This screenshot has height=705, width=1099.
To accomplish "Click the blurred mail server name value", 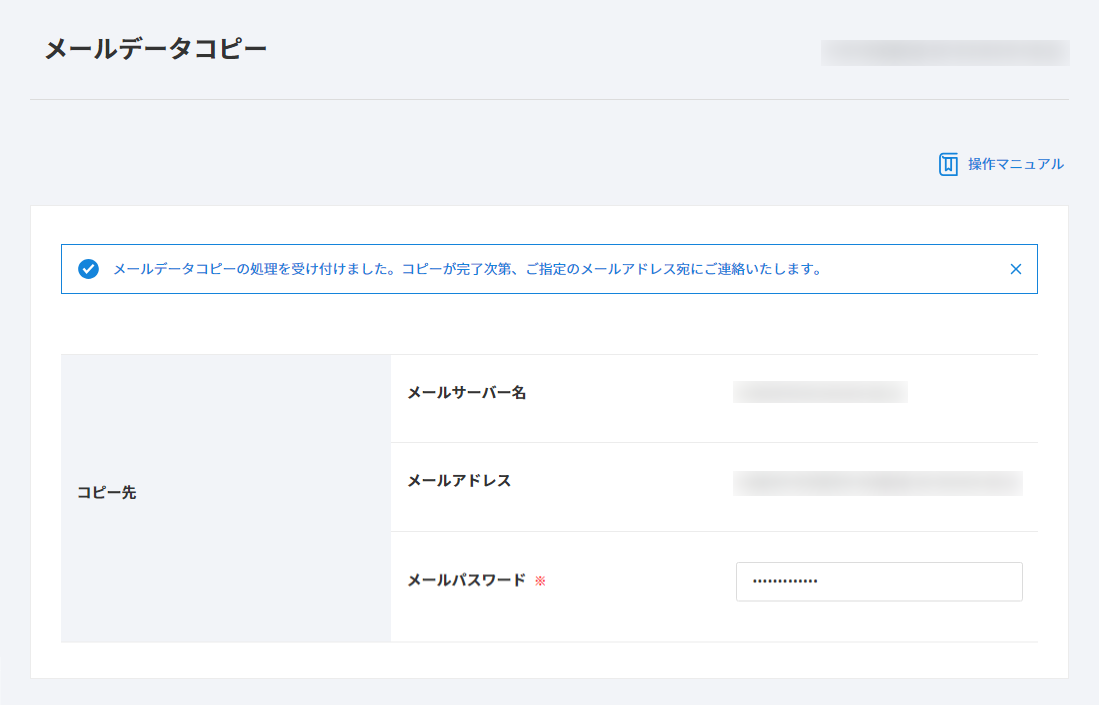I will (x=819, y=392).
